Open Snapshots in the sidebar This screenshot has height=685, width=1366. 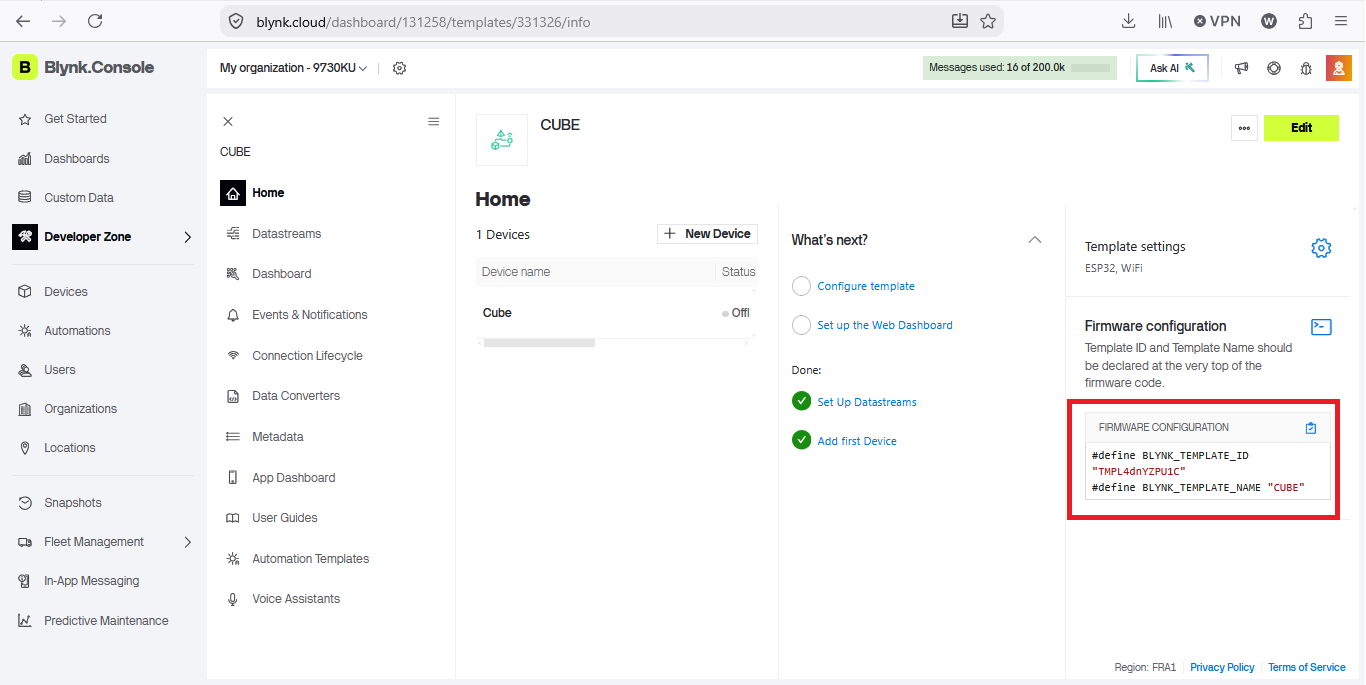coord(73,503)
